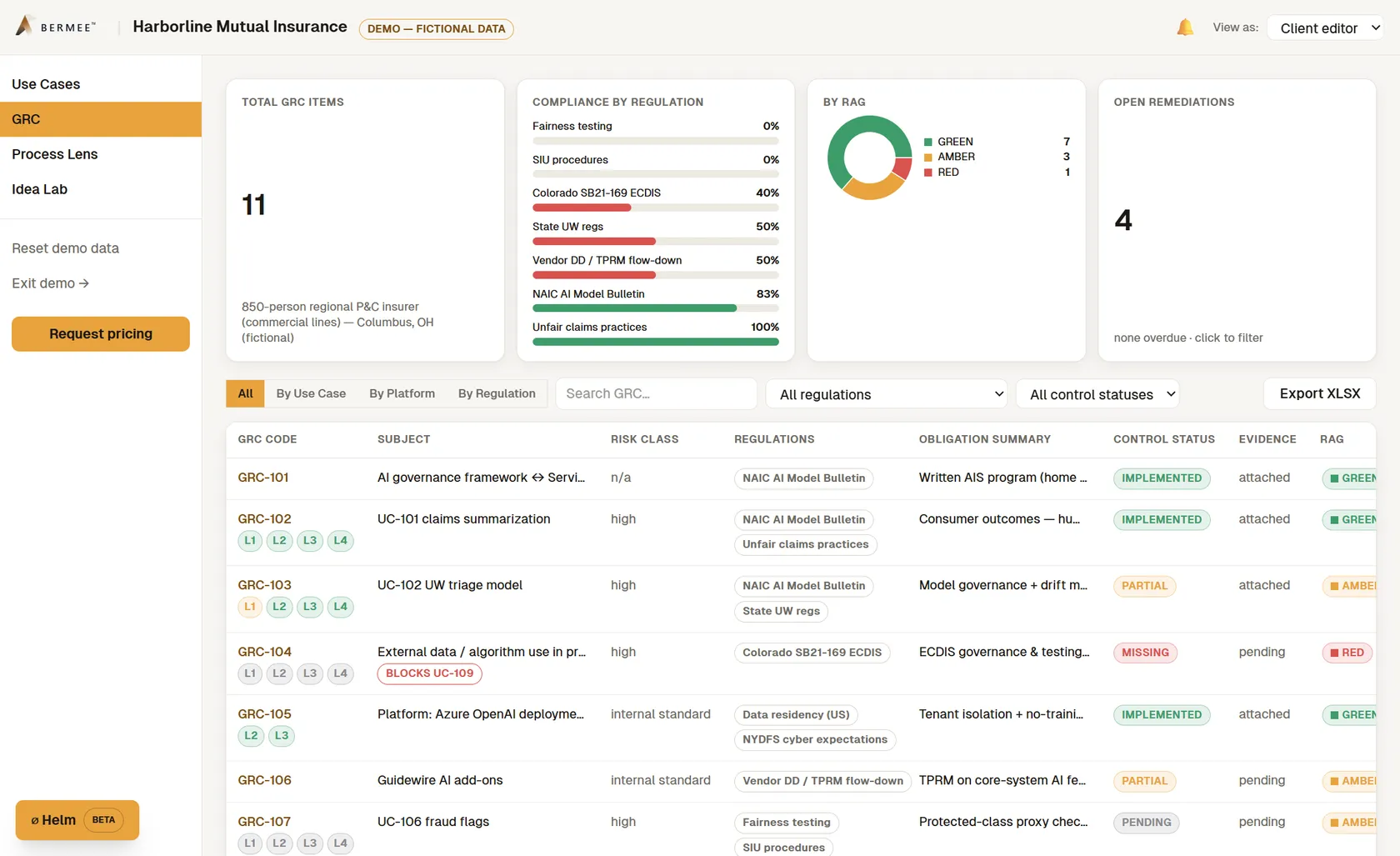This screenshot has height=856, width=1400.
Task: Click the Search GRC input field
Action: tap(657, 393)
